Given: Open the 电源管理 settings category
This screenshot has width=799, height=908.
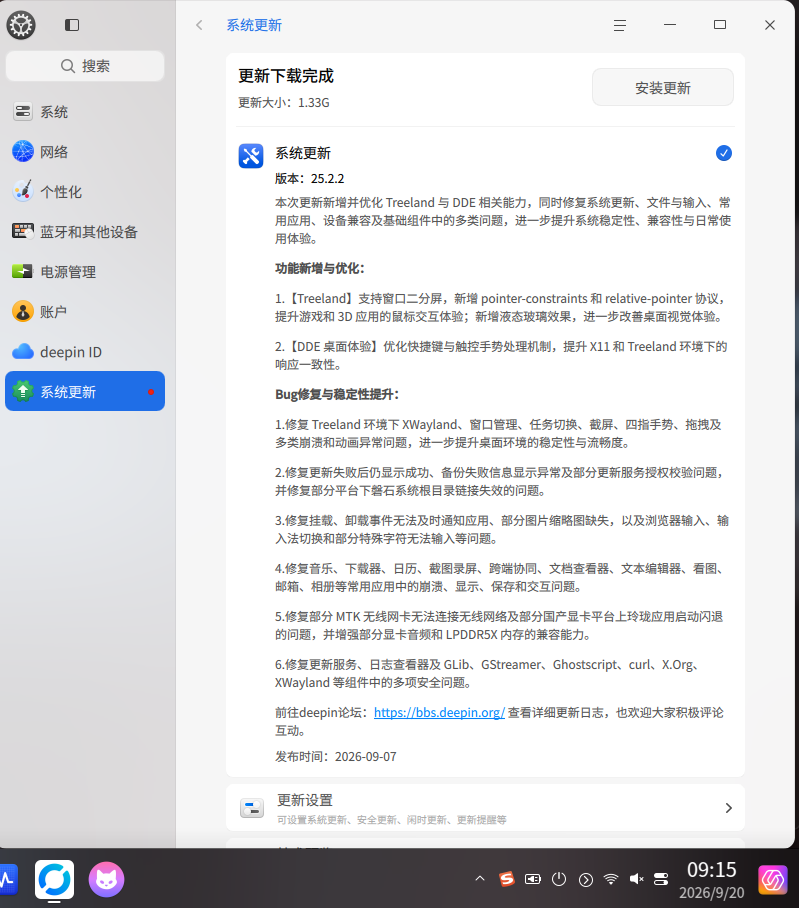Looking at the screenshot, I should [x=85, y=272].
